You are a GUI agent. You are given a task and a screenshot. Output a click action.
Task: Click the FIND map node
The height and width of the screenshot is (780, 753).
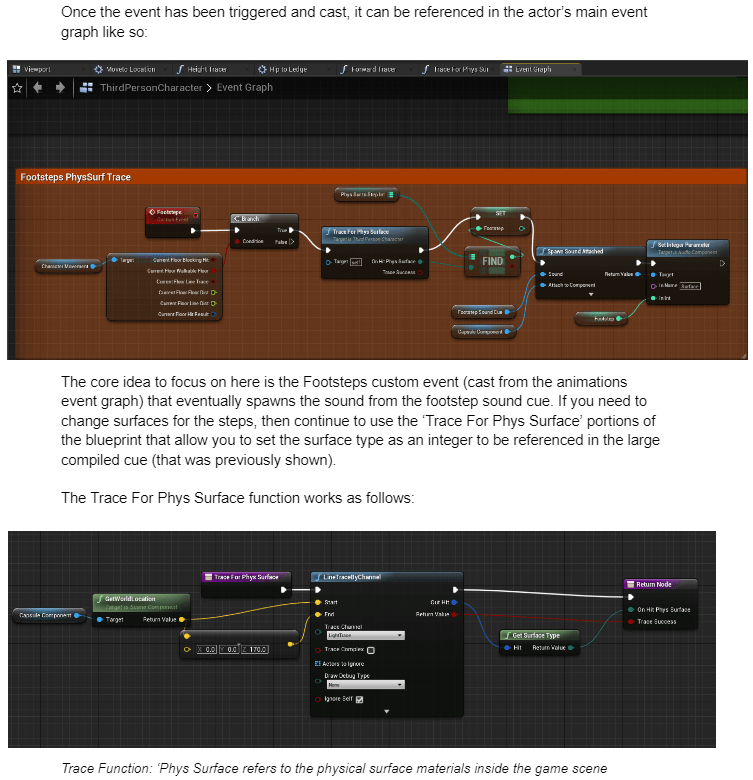coord(492,261)
